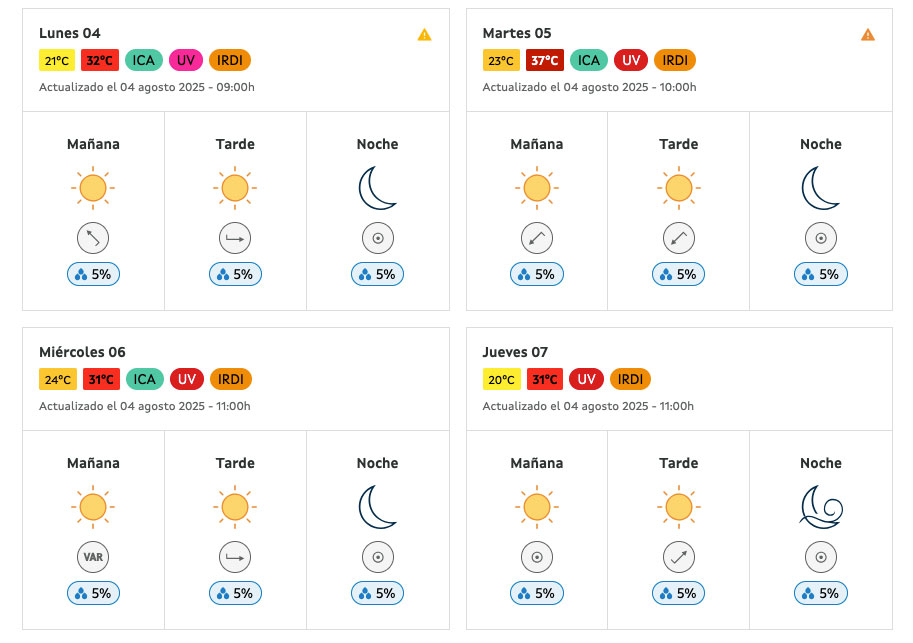Select the 21°C minimum temperature on Lunes 04
Screen dimensions: 913x643
[57, 60]
